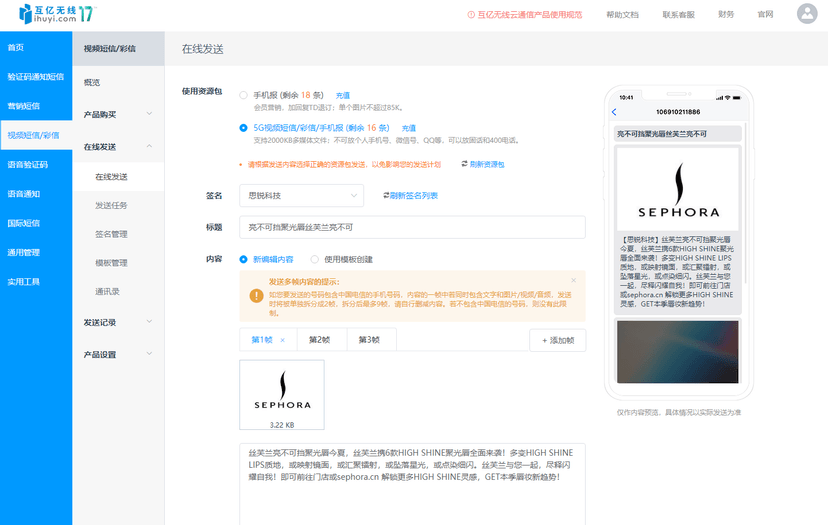Click the 仅作内容预览 note below phone
This screenshot has width=828, height=525.
(679, 412)
